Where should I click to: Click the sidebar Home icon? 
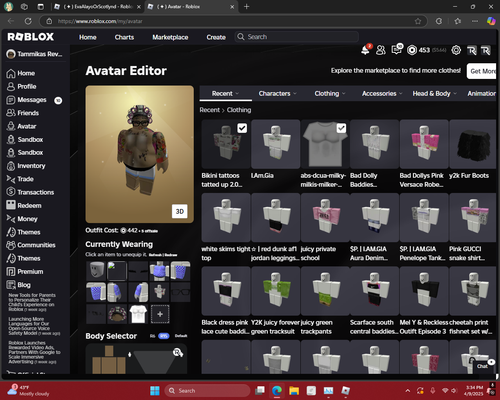11,73
